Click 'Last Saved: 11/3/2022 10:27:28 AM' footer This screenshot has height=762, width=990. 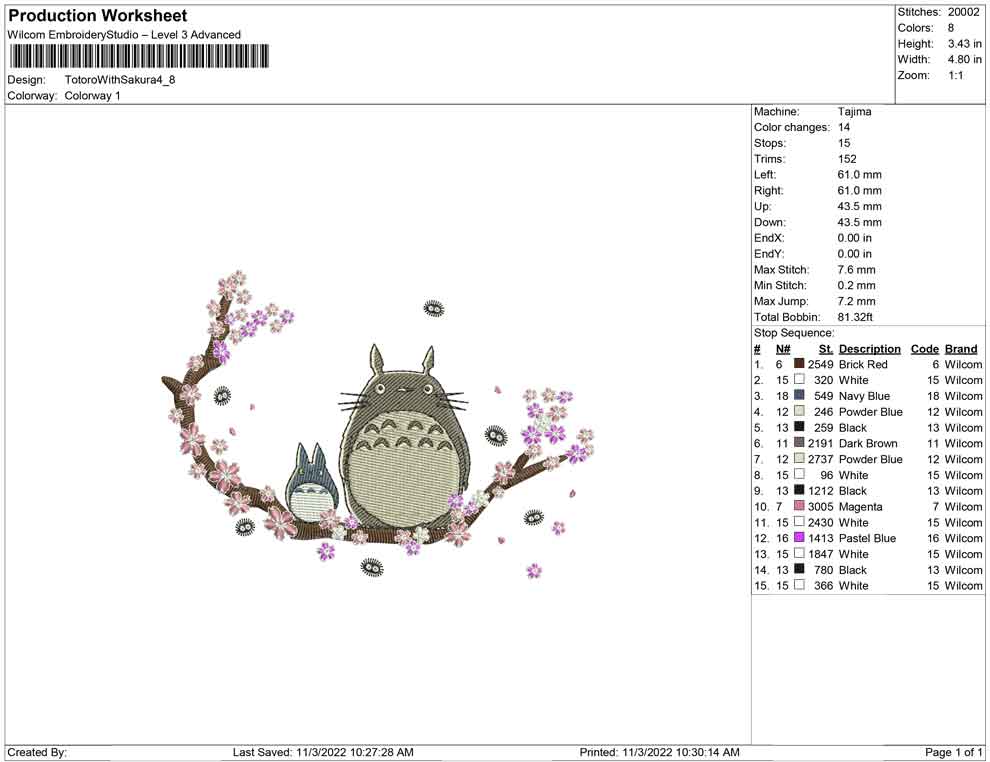[x=323, y=752]
